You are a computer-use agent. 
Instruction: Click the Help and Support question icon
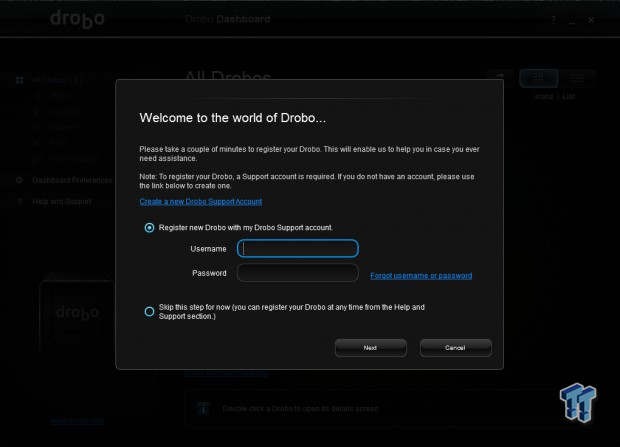tap(19, 202)
